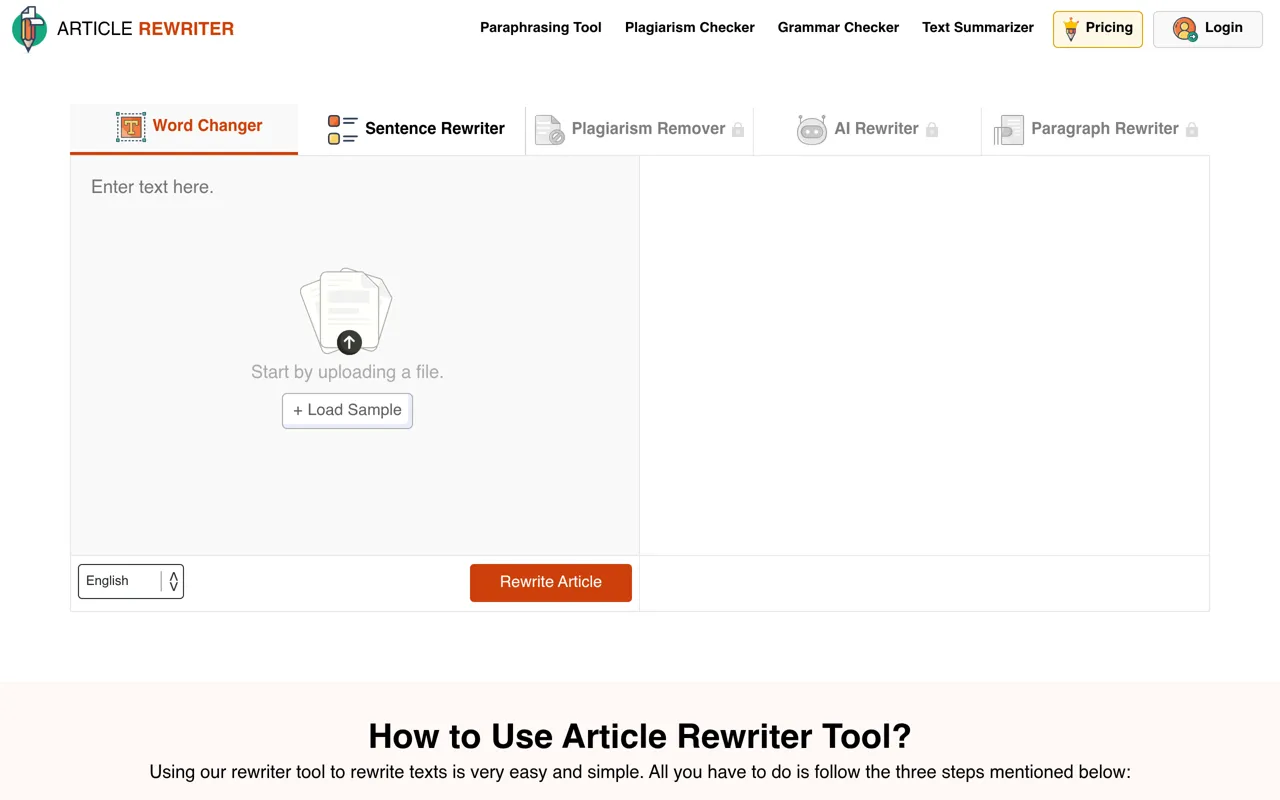The width and height of the screenshot is (1280, 800).
Task: Open the English language dropdown
Action: (x=131, y=581)
